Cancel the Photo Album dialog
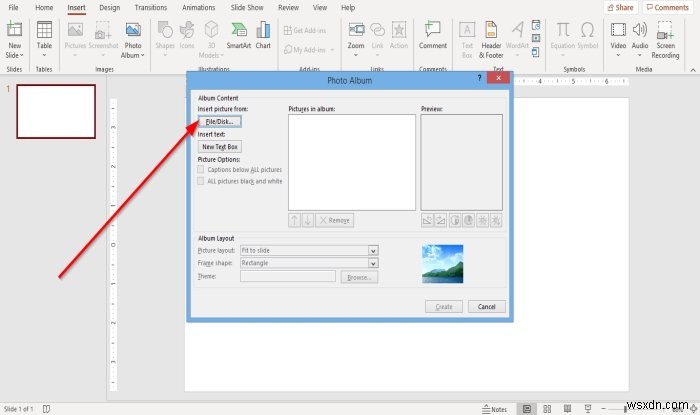Image resolution: width=700 pixels, height=415 pixels. coord(487,307)
